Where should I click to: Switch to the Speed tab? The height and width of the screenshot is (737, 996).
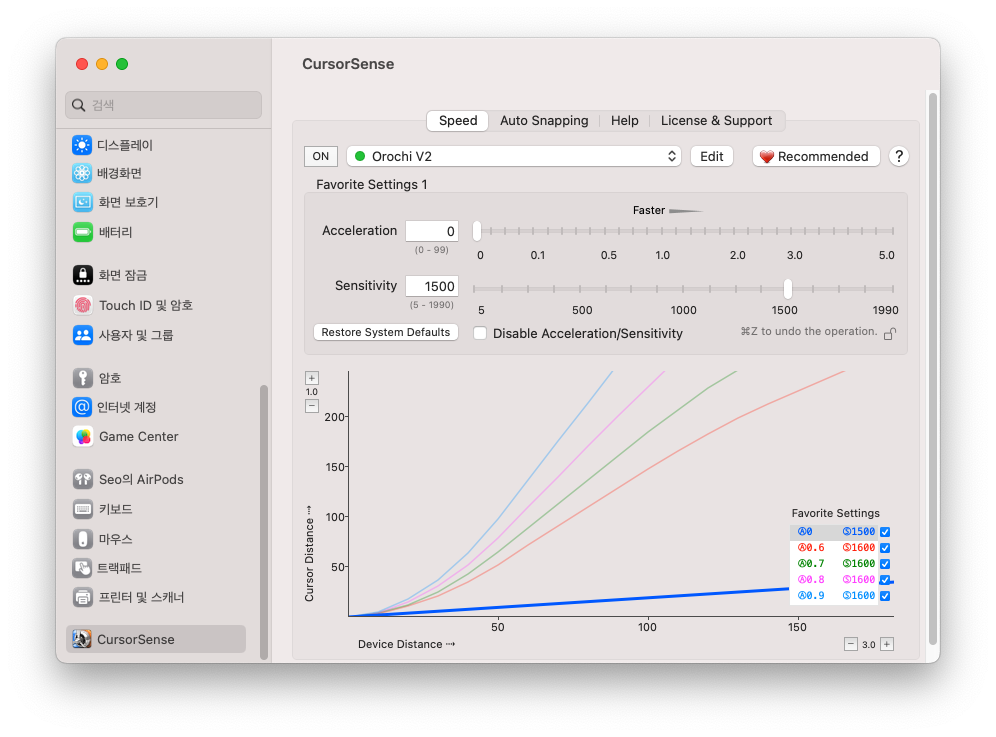click(x=458, y=121)
